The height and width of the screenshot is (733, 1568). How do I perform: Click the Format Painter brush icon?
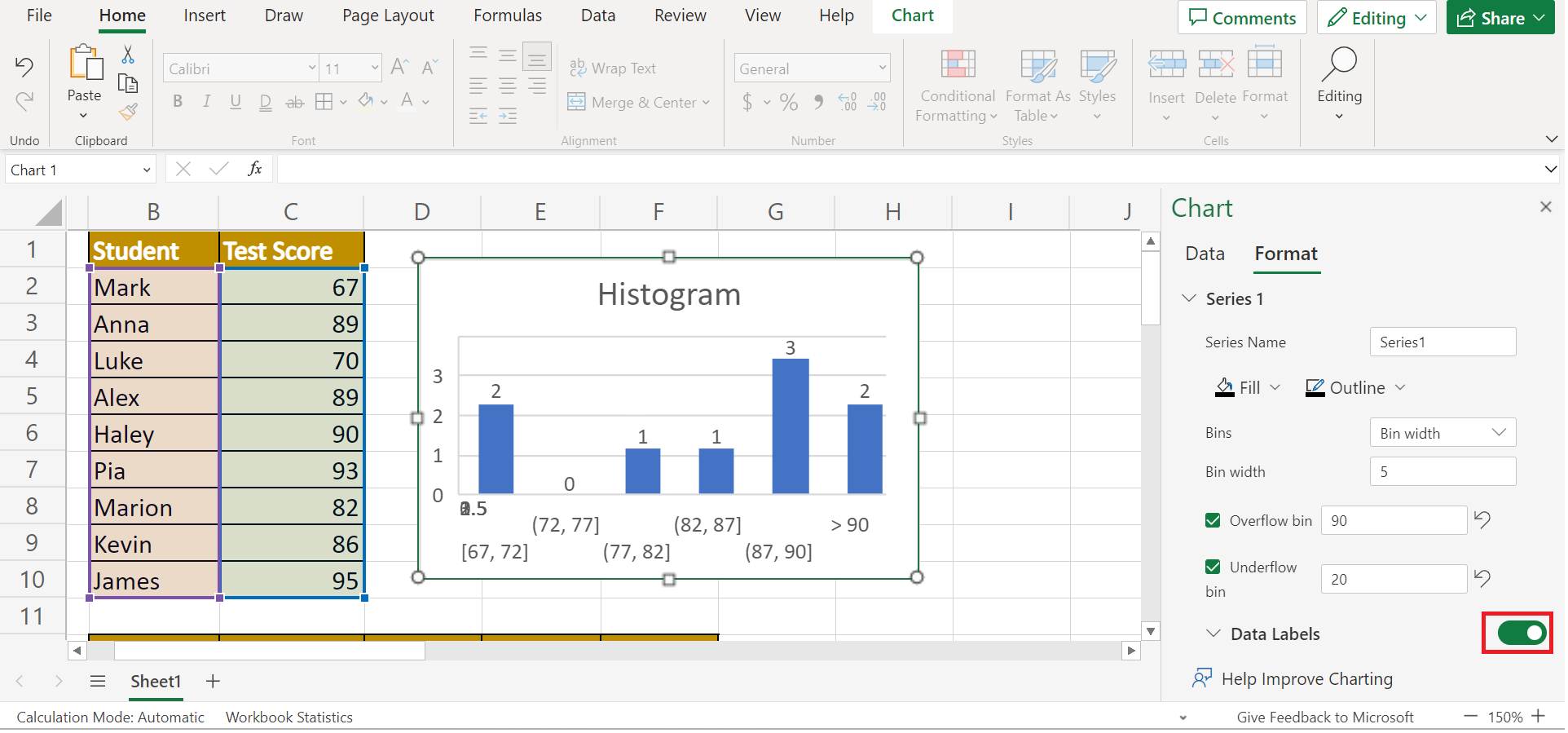click(128, 112)
